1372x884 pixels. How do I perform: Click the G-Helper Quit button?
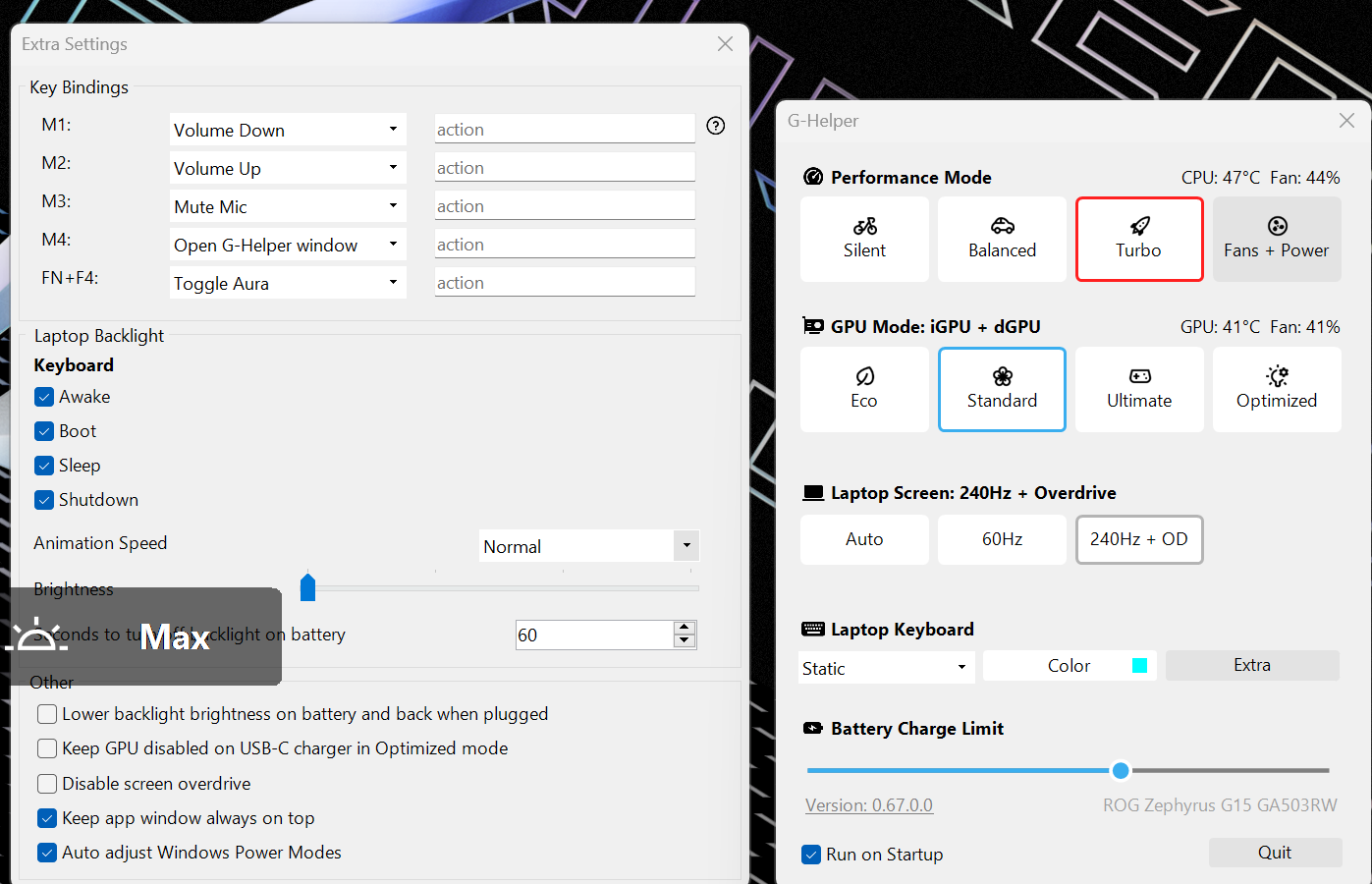coord(1275,852)
